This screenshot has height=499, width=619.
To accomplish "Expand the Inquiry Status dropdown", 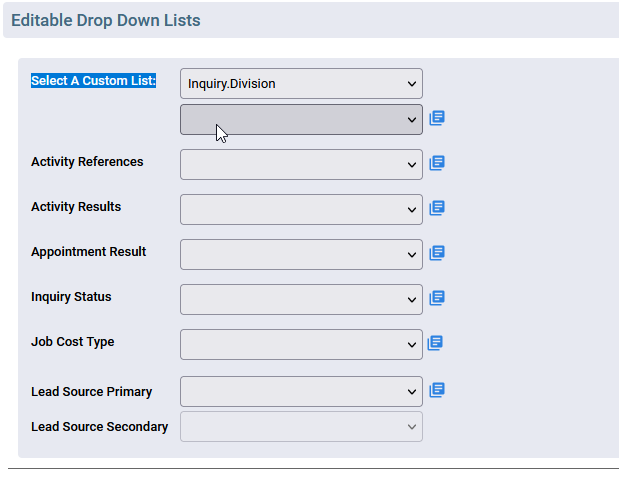I will click(301, 300).
